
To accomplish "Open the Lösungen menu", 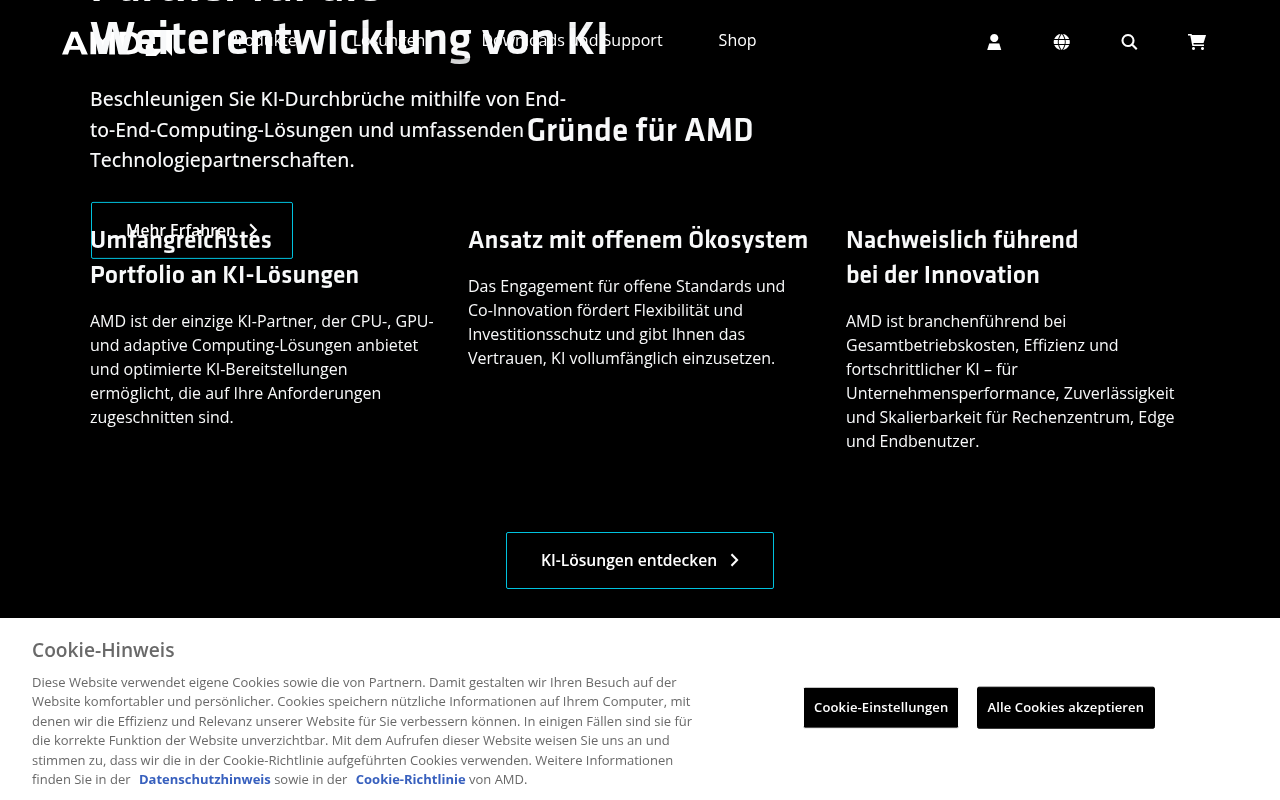I will click(389, 40).
